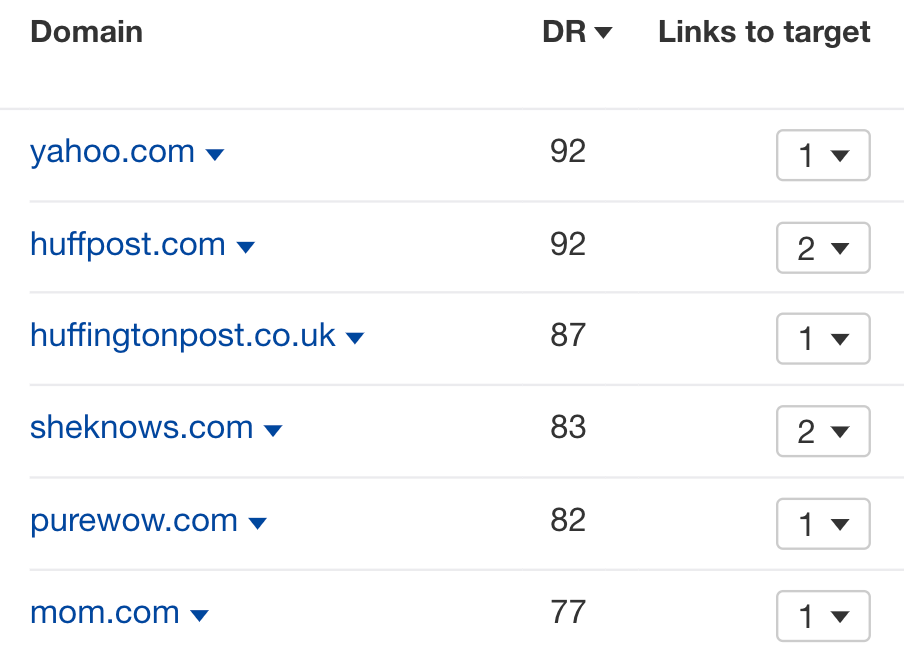
Task: Expand the arrow beside huffpost.com
Action: pos(246,247)
